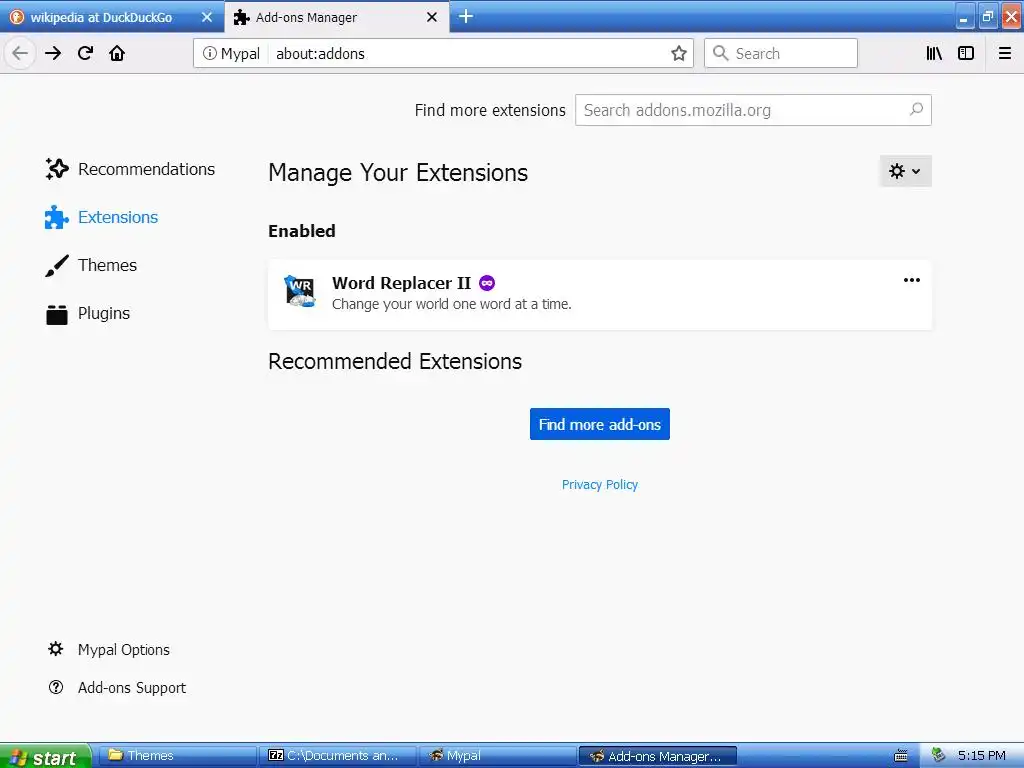Show site information icon next to Mypal
This screenshot has width=1024, height=768.
point(209,54)
